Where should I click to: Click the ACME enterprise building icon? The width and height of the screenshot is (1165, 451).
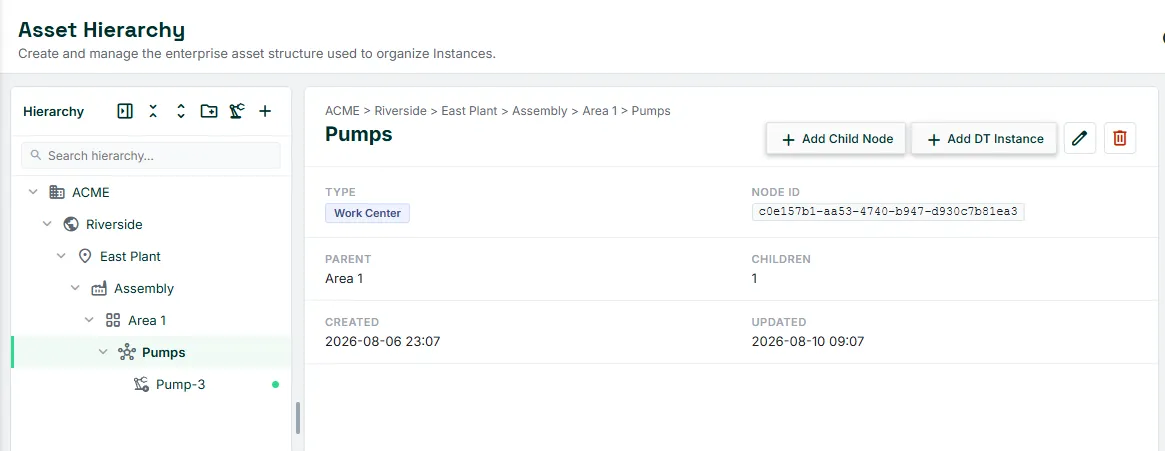coord(56,192)
